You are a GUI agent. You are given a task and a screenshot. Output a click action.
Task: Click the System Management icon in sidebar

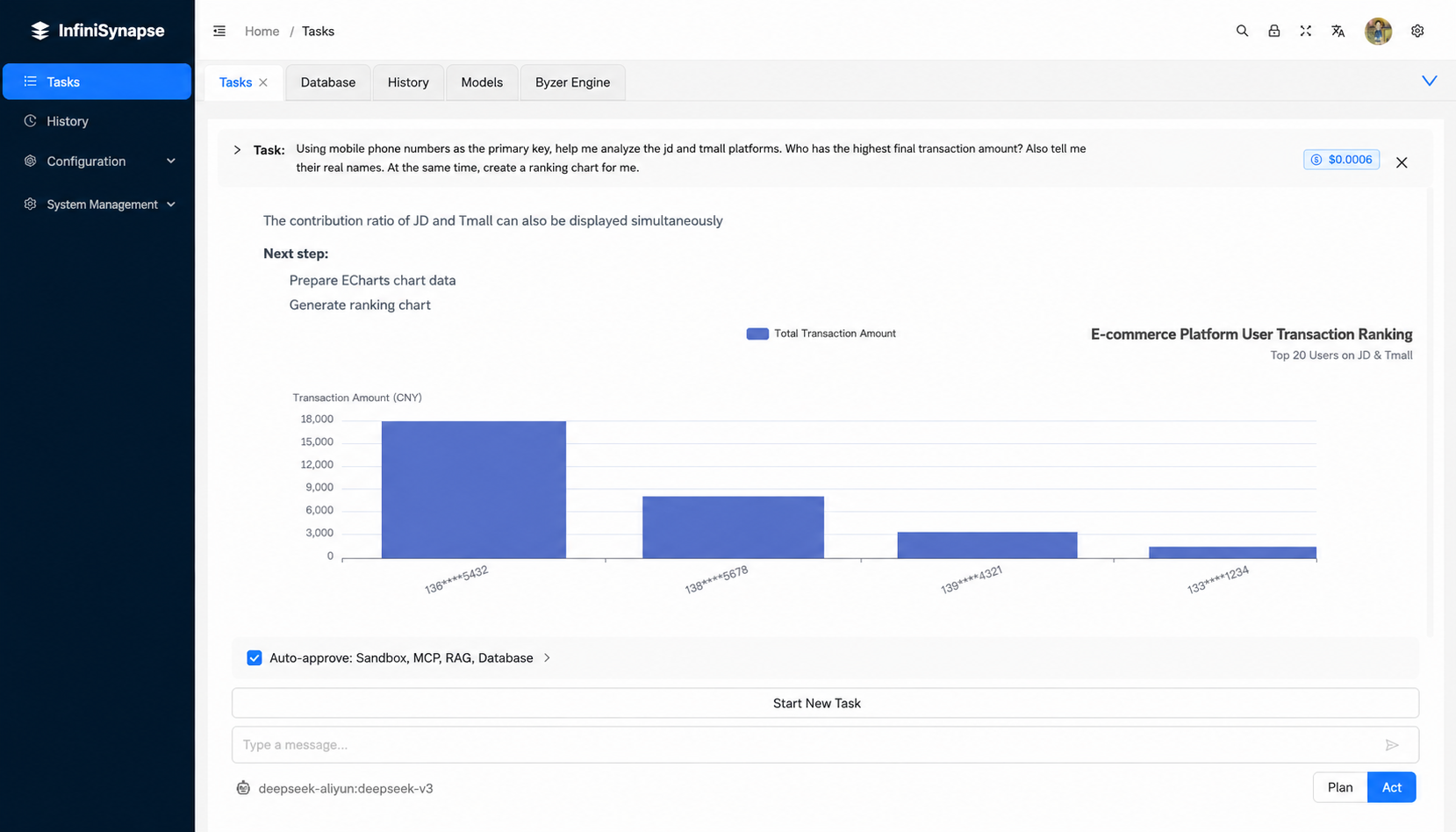(30, 204)
